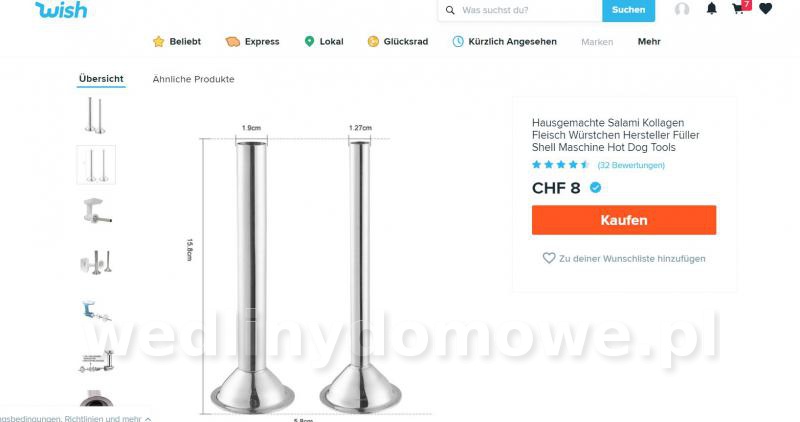Expand the Mehr menu
Viewport: 800px width, 422px height.
pyautogui.click(x=649, y=41)
